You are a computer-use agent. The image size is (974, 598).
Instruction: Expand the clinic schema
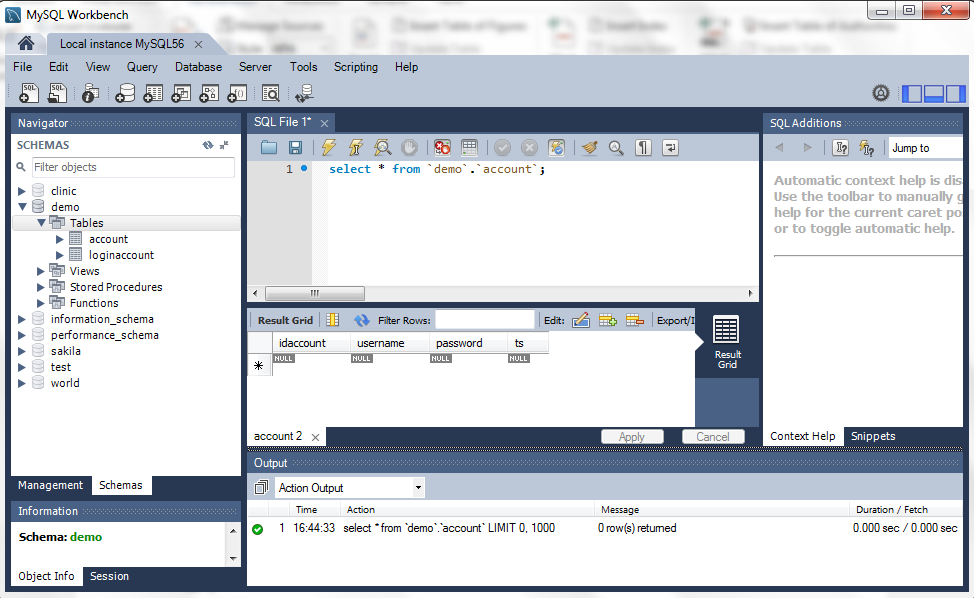(22, 191)
